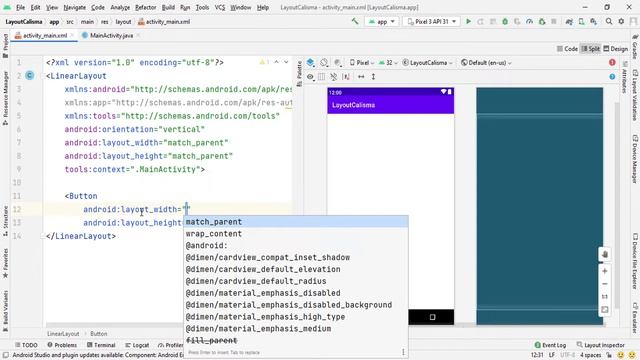Screen dimensions: 640x360
Task: Click the 4 spaces indent setting in status bar
Action: (591, 355)
